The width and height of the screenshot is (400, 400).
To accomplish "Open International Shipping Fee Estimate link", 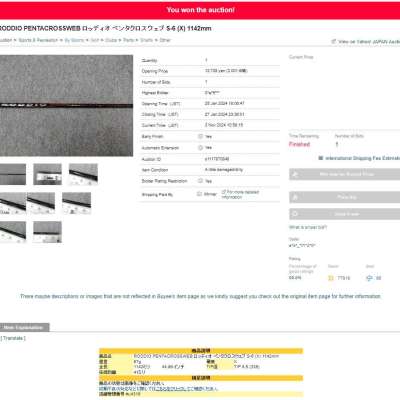I will tap(362, 158).
